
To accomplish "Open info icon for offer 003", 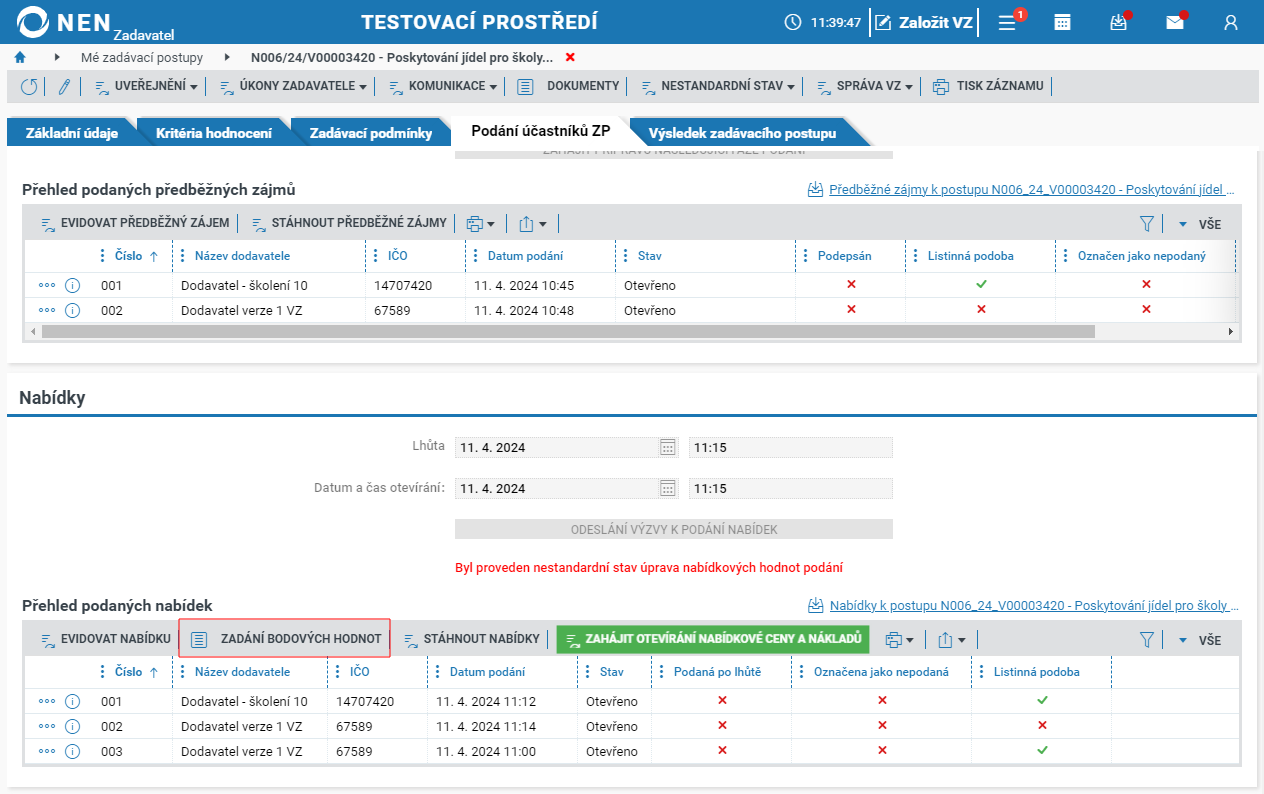I will click(72, 751).
